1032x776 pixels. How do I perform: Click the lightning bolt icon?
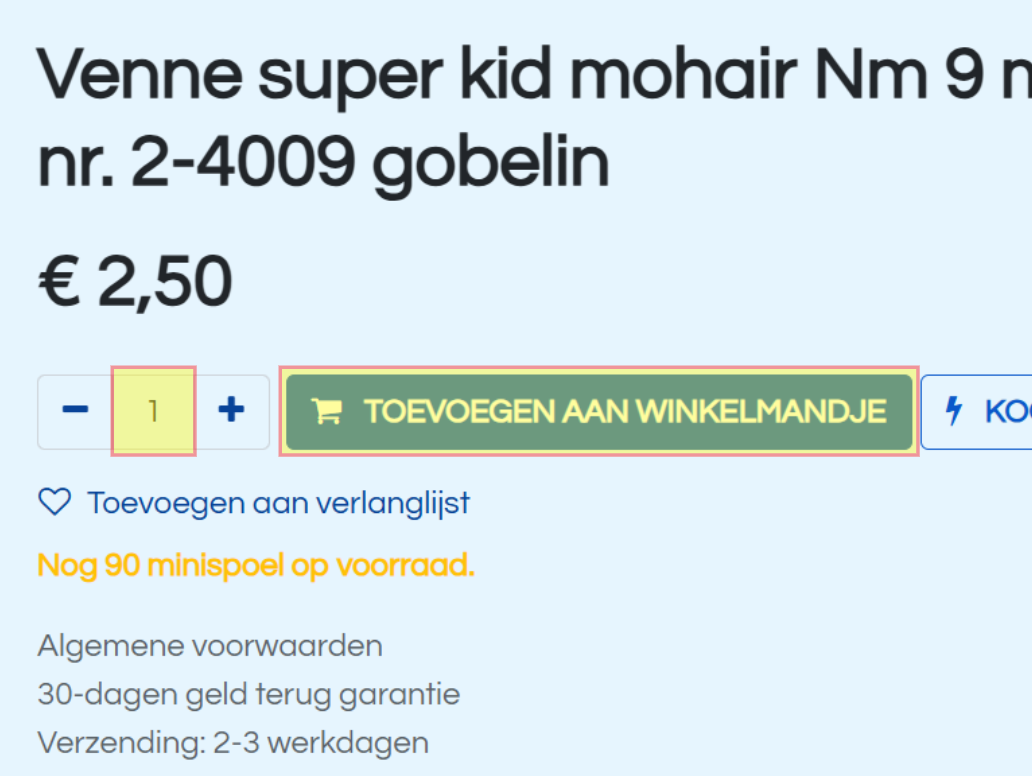tap(954, 411)
